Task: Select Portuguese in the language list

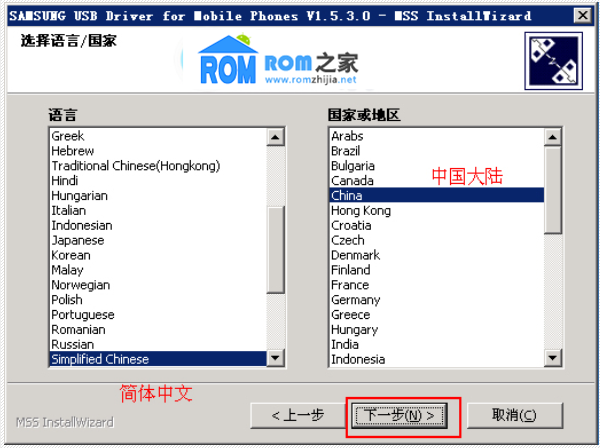Action: (x=158, y=314)
